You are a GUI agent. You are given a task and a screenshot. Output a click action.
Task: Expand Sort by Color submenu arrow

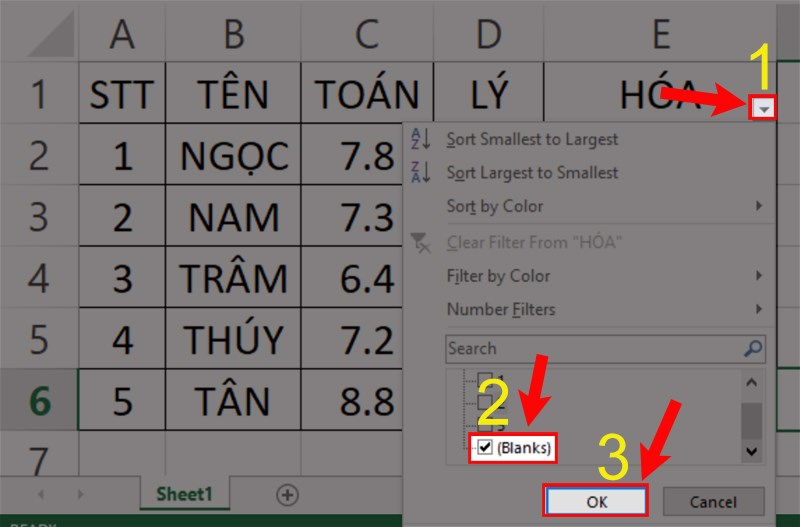point(759,206)
